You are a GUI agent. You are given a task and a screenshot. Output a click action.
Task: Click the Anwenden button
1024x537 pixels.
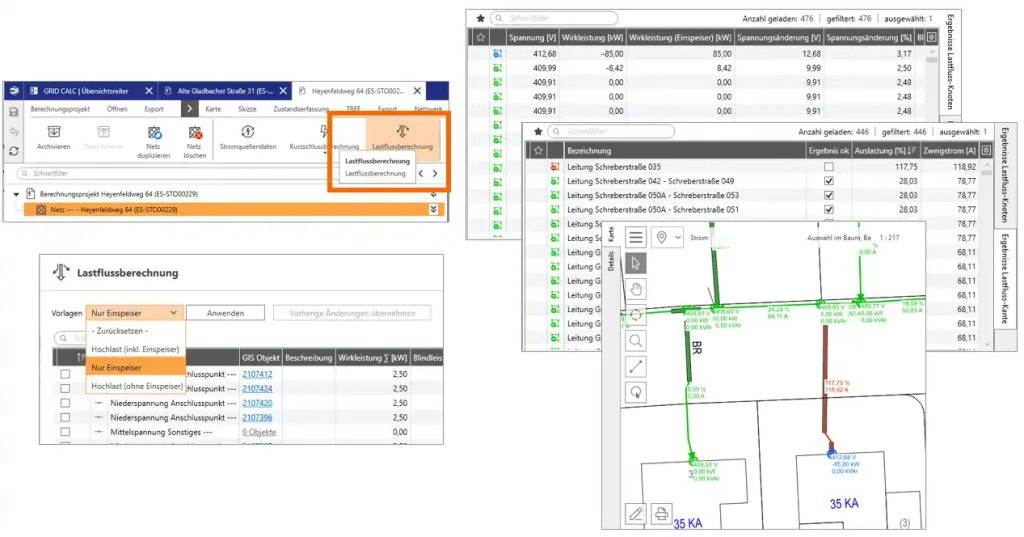click(225, 313)
